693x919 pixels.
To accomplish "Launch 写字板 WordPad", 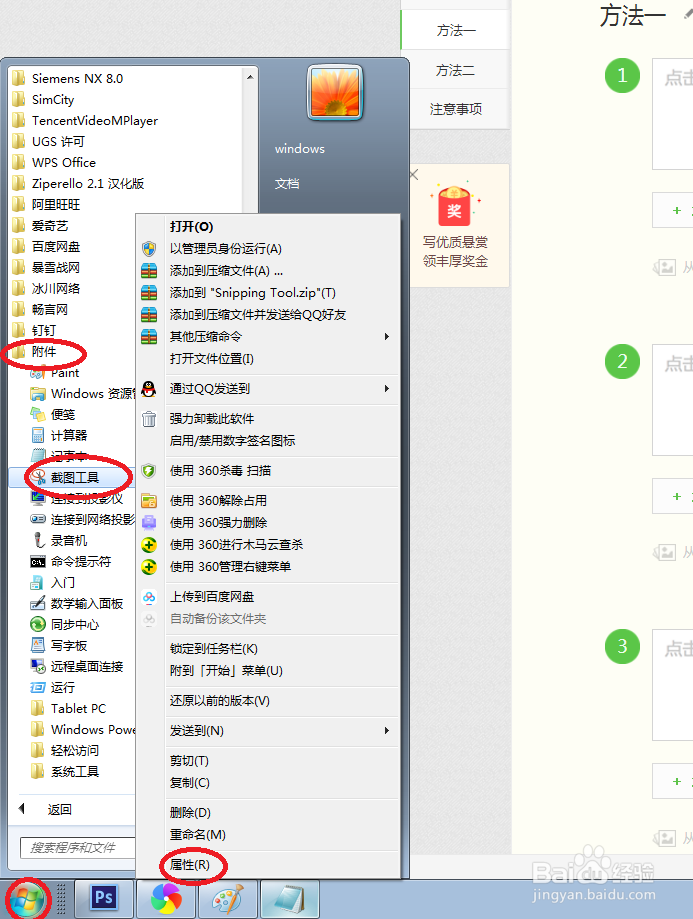I will point(69,645).
